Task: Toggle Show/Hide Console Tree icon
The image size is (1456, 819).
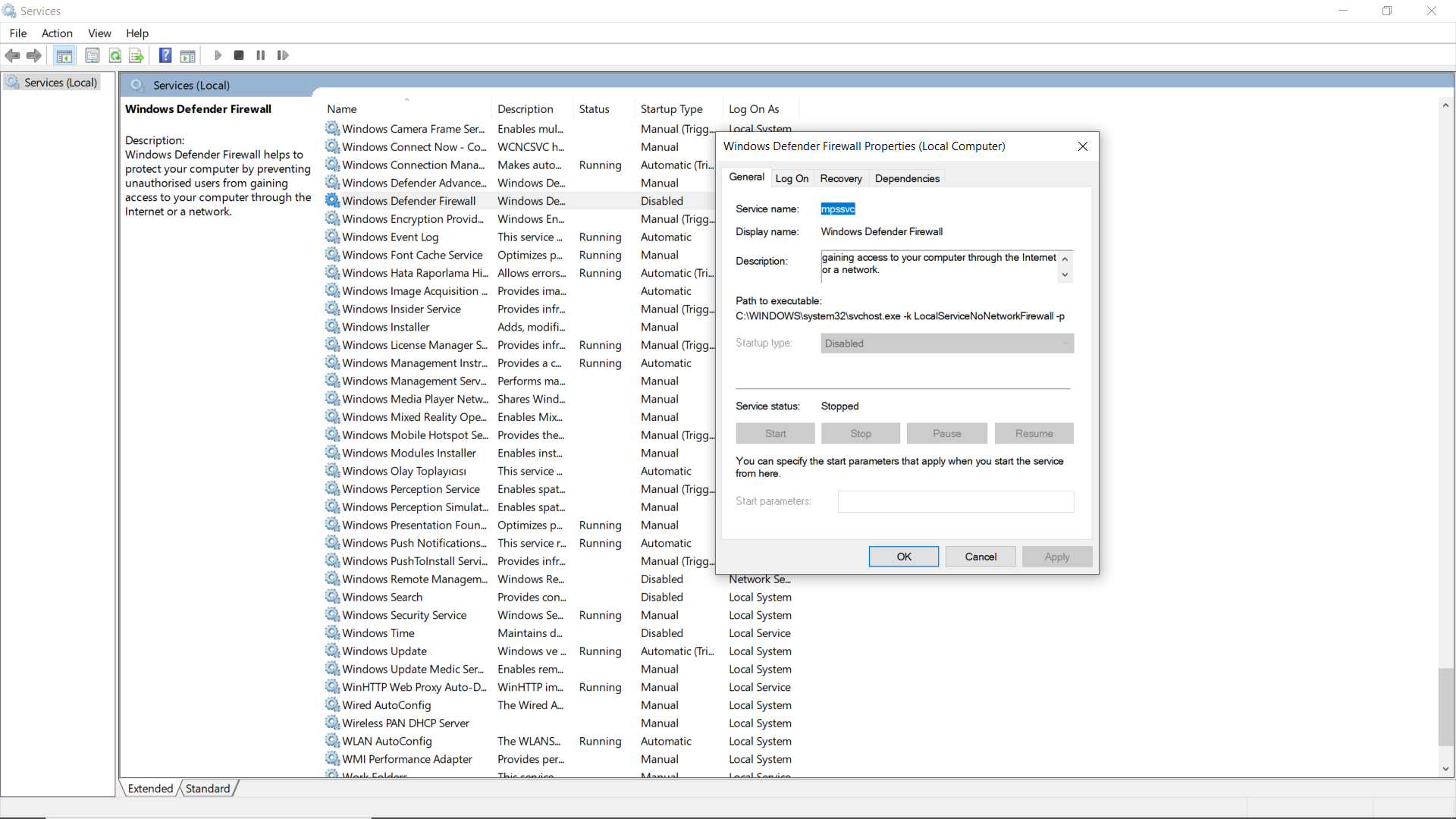Action: [64, 55]
